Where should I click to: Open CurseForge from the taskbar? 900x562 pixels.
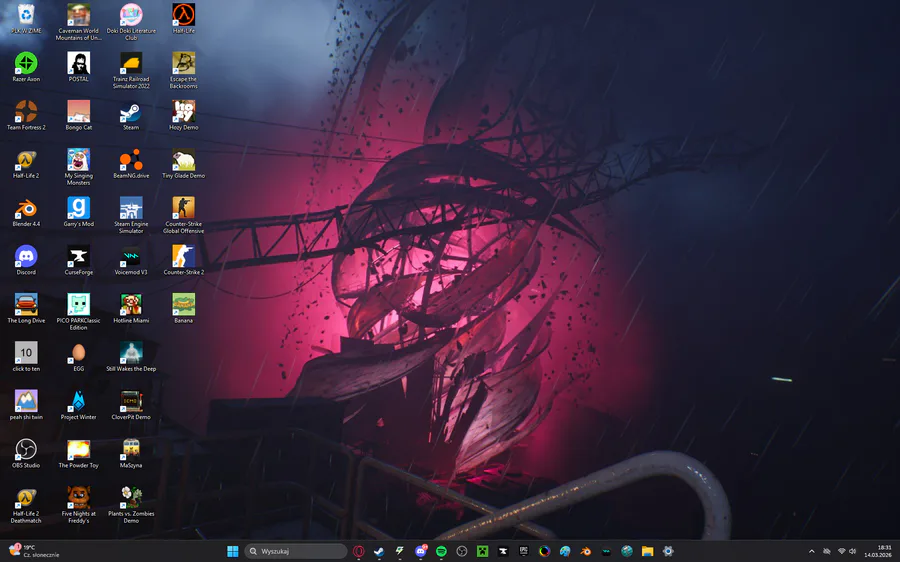click(503, 551)
